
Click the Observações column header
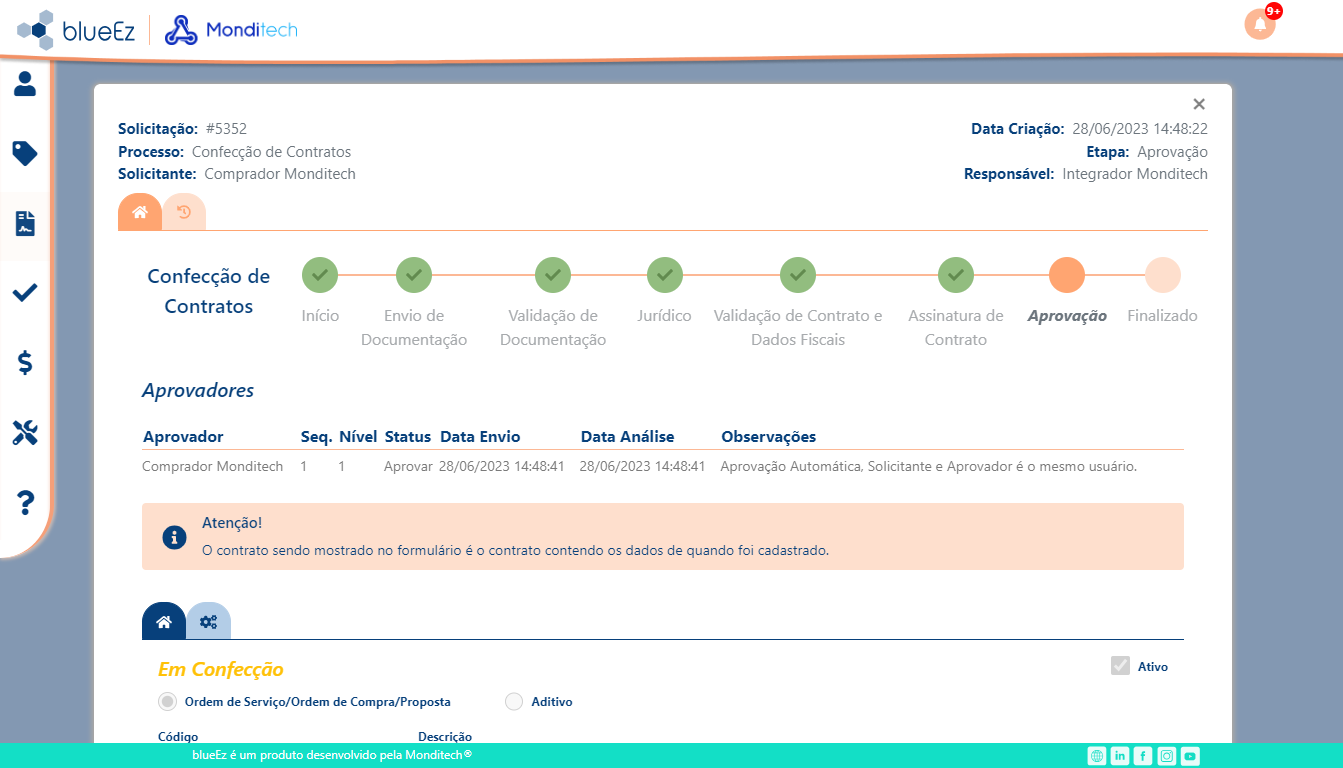(769, 437)
